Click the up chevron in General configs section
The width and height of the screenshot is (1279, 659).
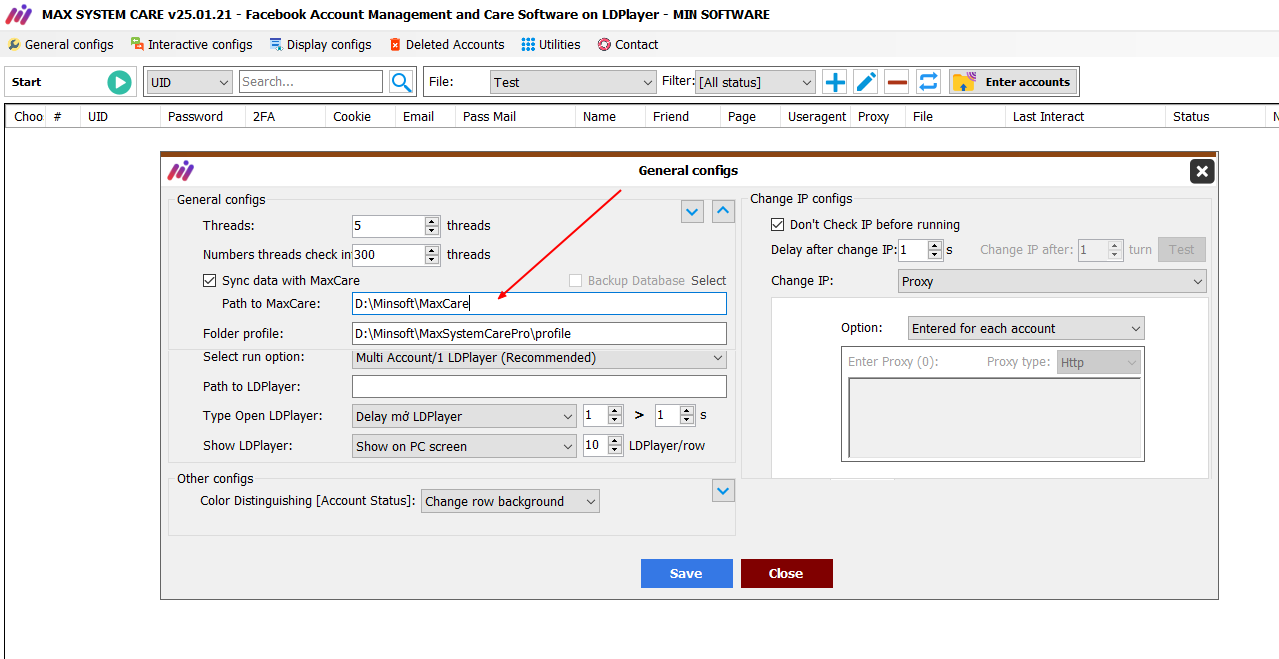point(723,211)
